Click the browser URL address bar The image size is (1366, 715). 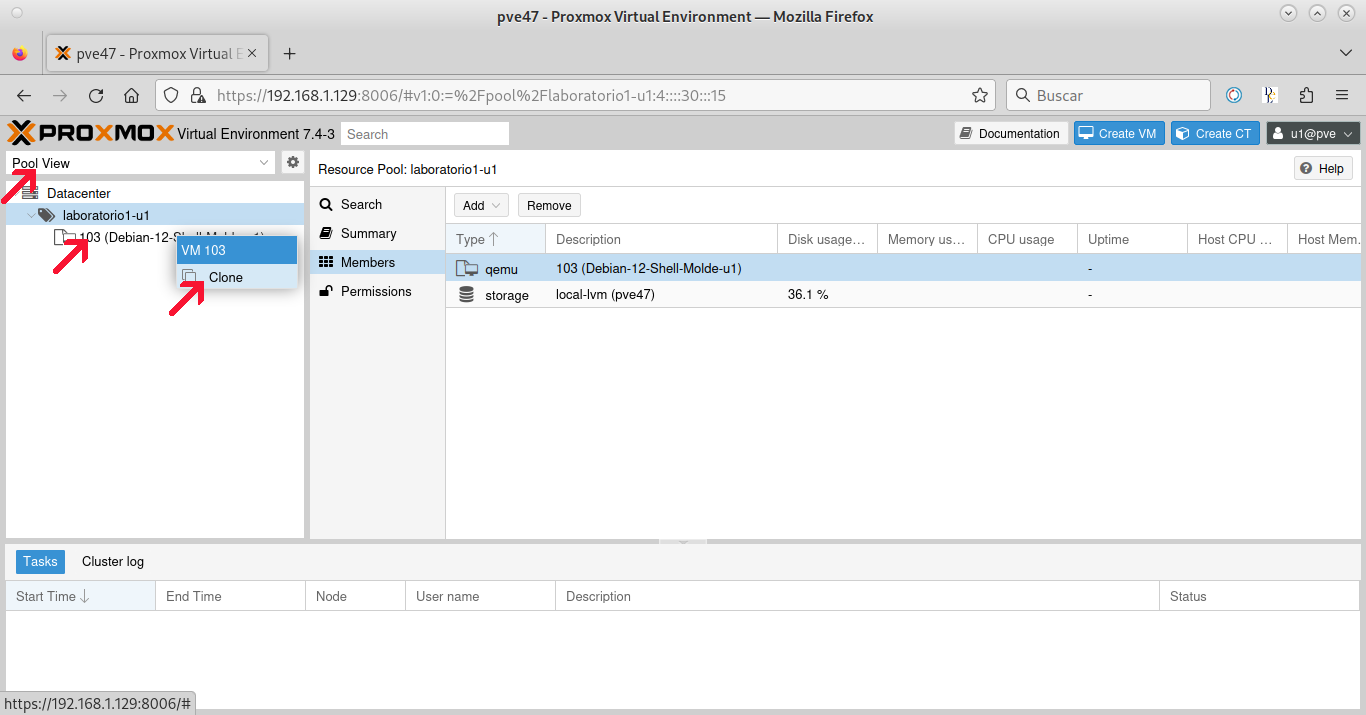[576, 96]
